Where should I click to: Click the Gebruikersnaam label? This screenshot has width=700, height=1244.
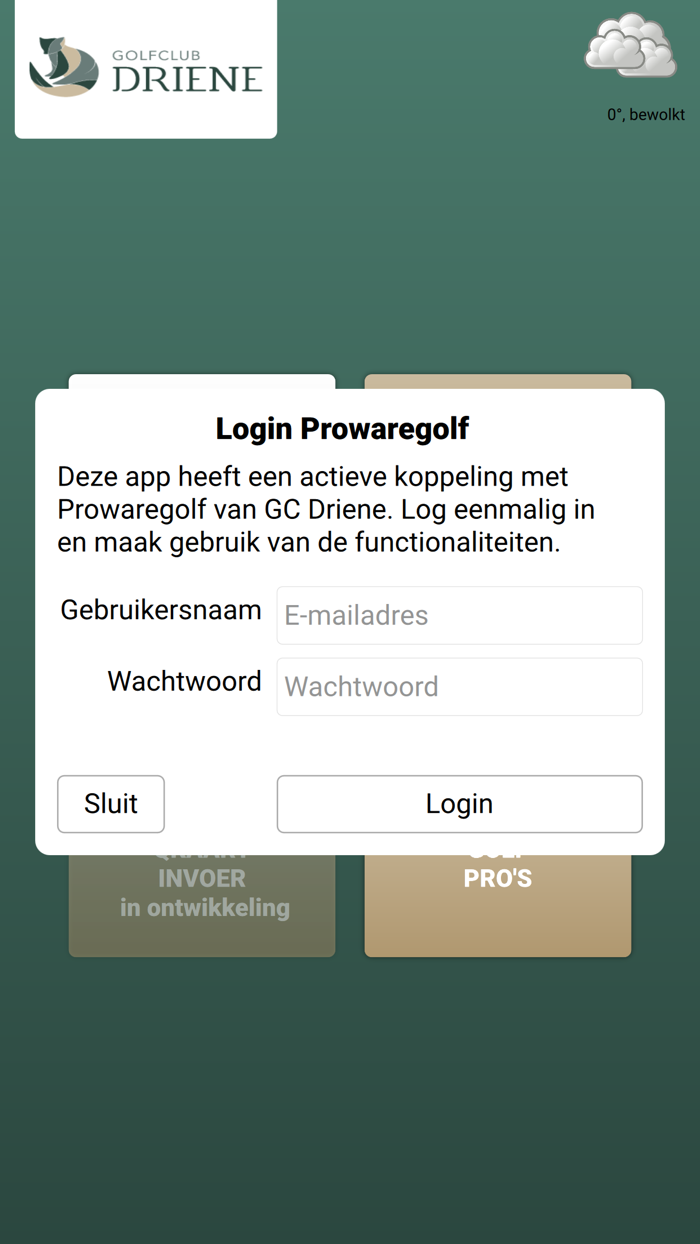[x=161, y=610]
